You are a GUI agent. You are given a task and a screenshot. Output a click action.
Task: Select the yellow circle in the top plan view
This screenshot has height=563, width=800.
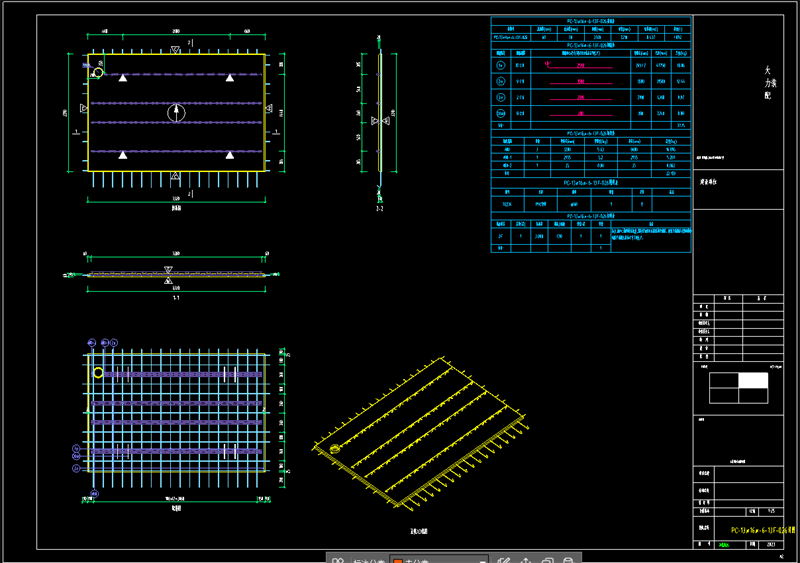[98, 73]
